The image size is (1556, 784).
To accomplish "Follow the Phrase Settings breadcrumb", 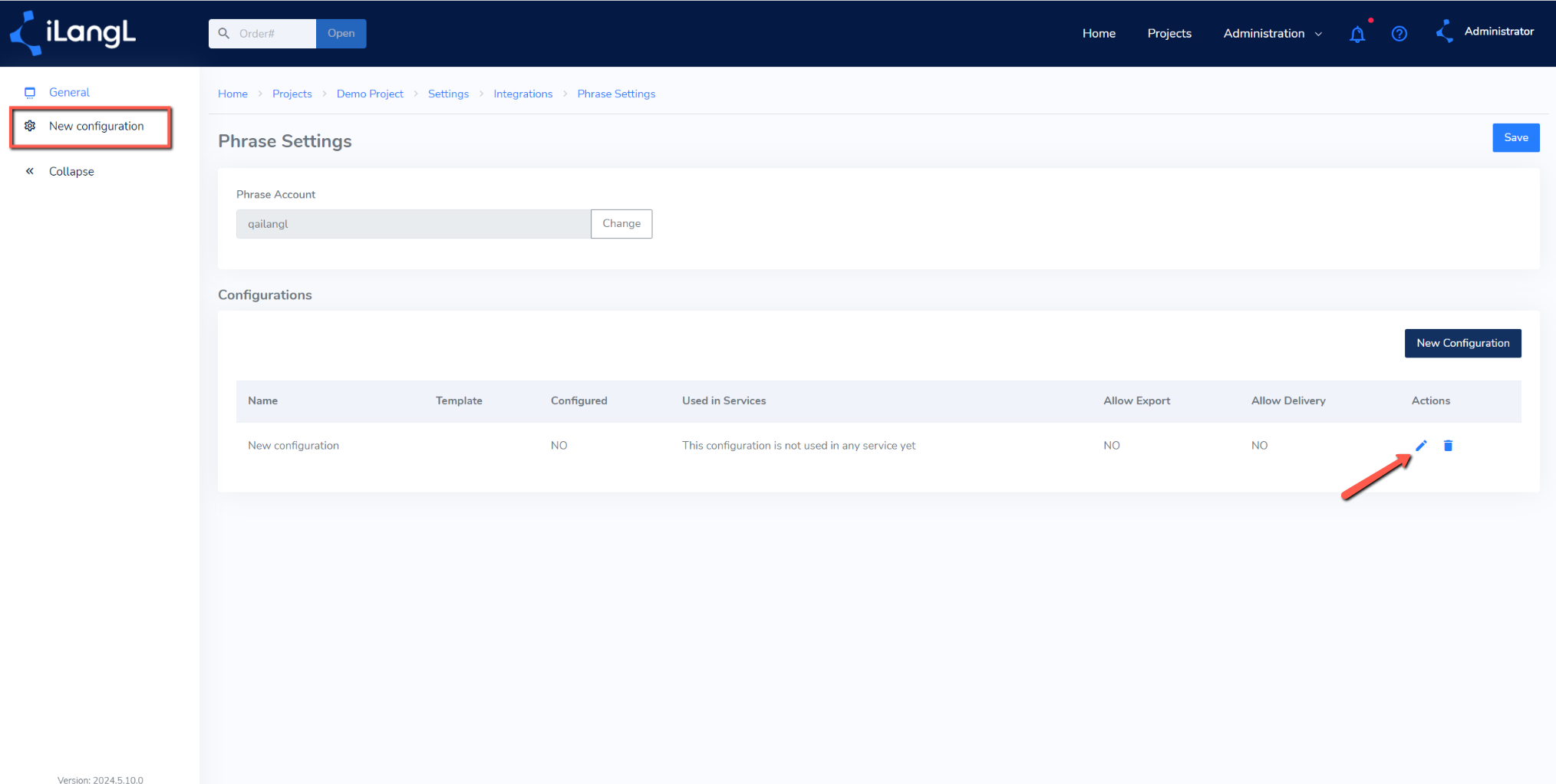I will click(x=616, y=94).
